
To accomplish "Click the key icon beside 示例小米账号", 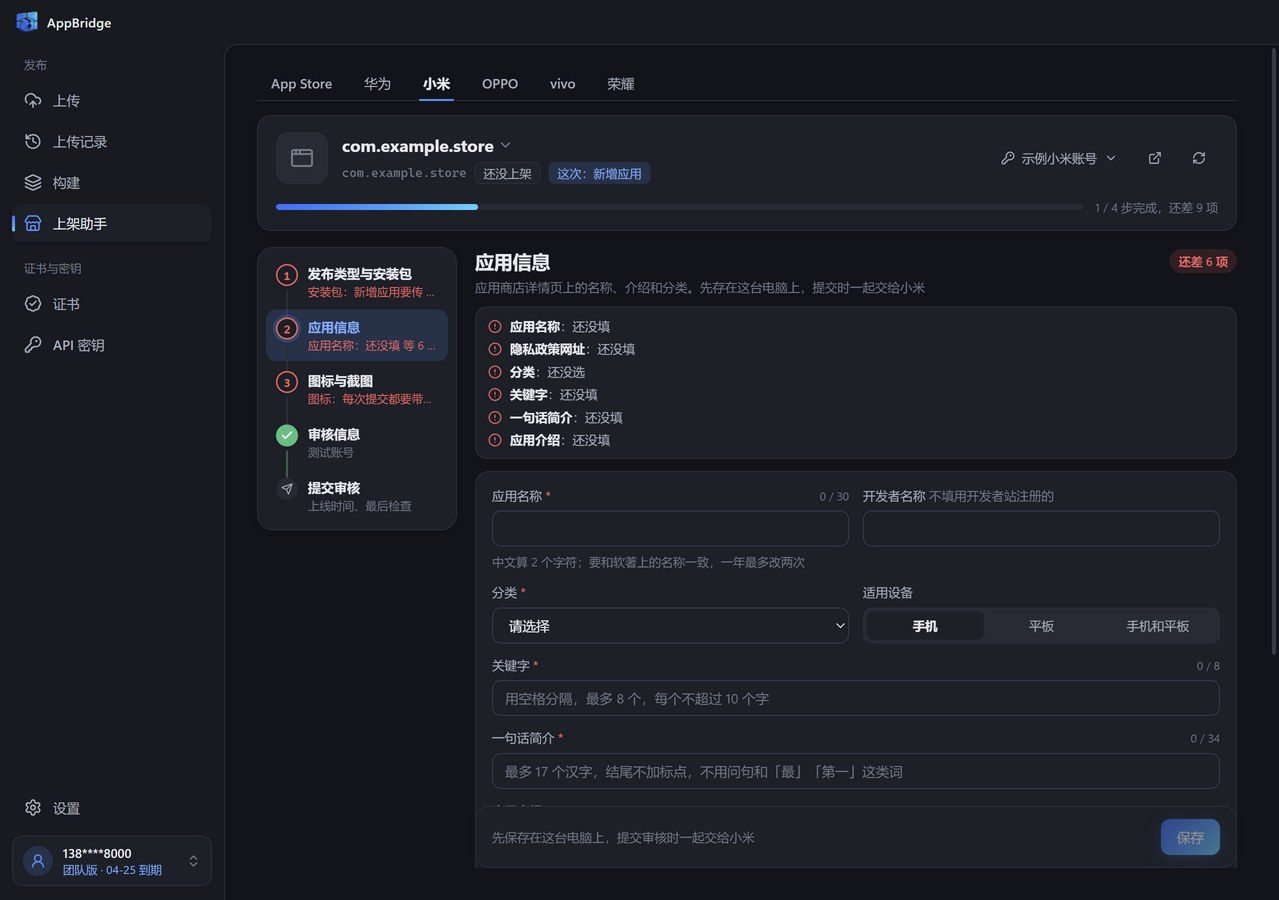I will 1007,158.
